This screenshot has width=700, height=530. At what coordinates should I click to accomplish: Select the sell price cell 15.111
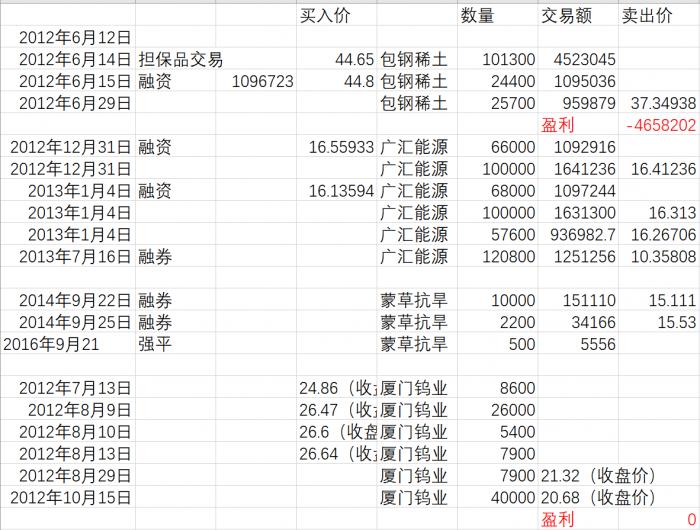coord(659,300)
